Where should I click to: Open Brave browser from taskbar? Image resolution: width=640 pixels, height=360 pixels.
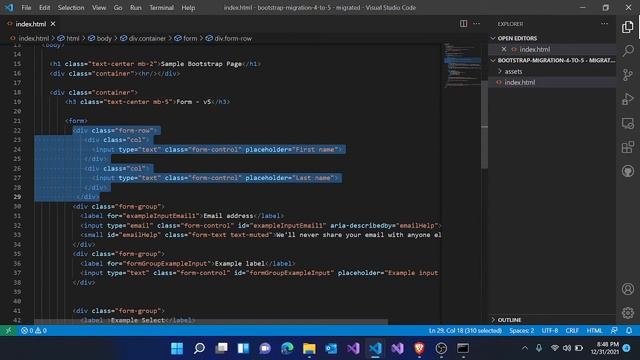pos(419,348)
